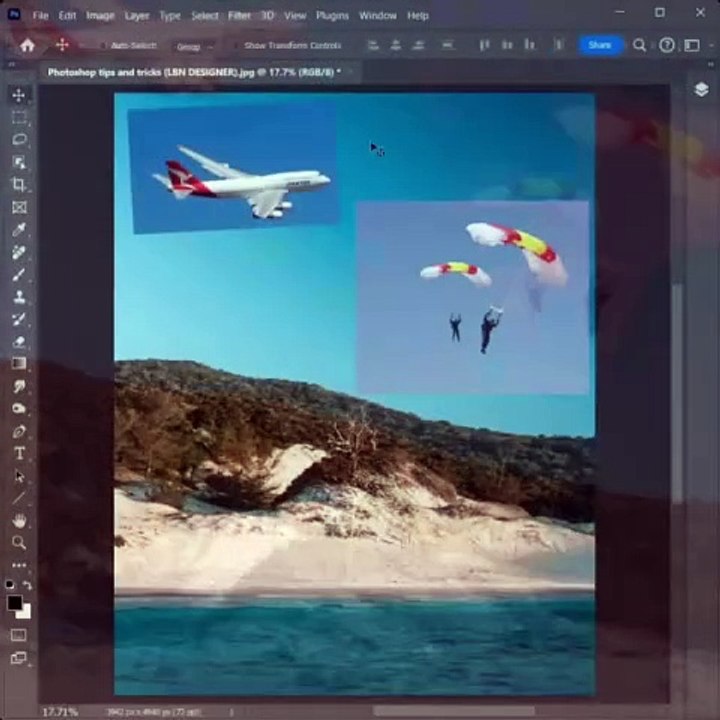Screen dimensions: 720x720
Task: Select the Hand tool
Action: pos(19,521)
